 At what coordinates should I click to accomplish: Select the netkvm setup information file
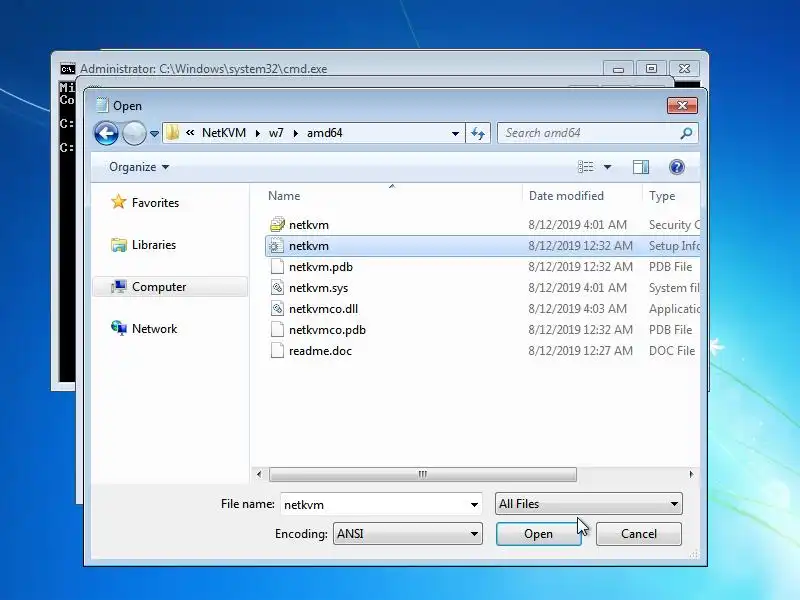point(482,246)
